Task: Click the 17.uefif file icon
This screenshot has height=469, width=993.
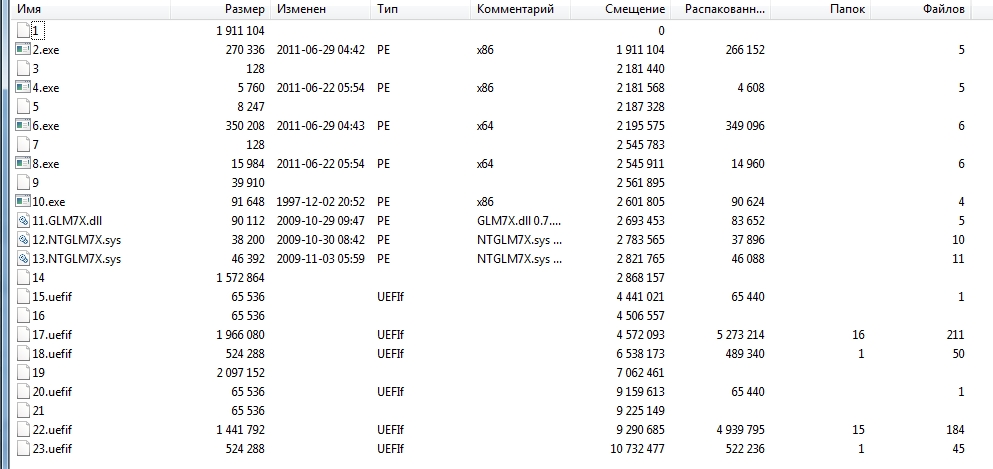Action: click(23, 334)
